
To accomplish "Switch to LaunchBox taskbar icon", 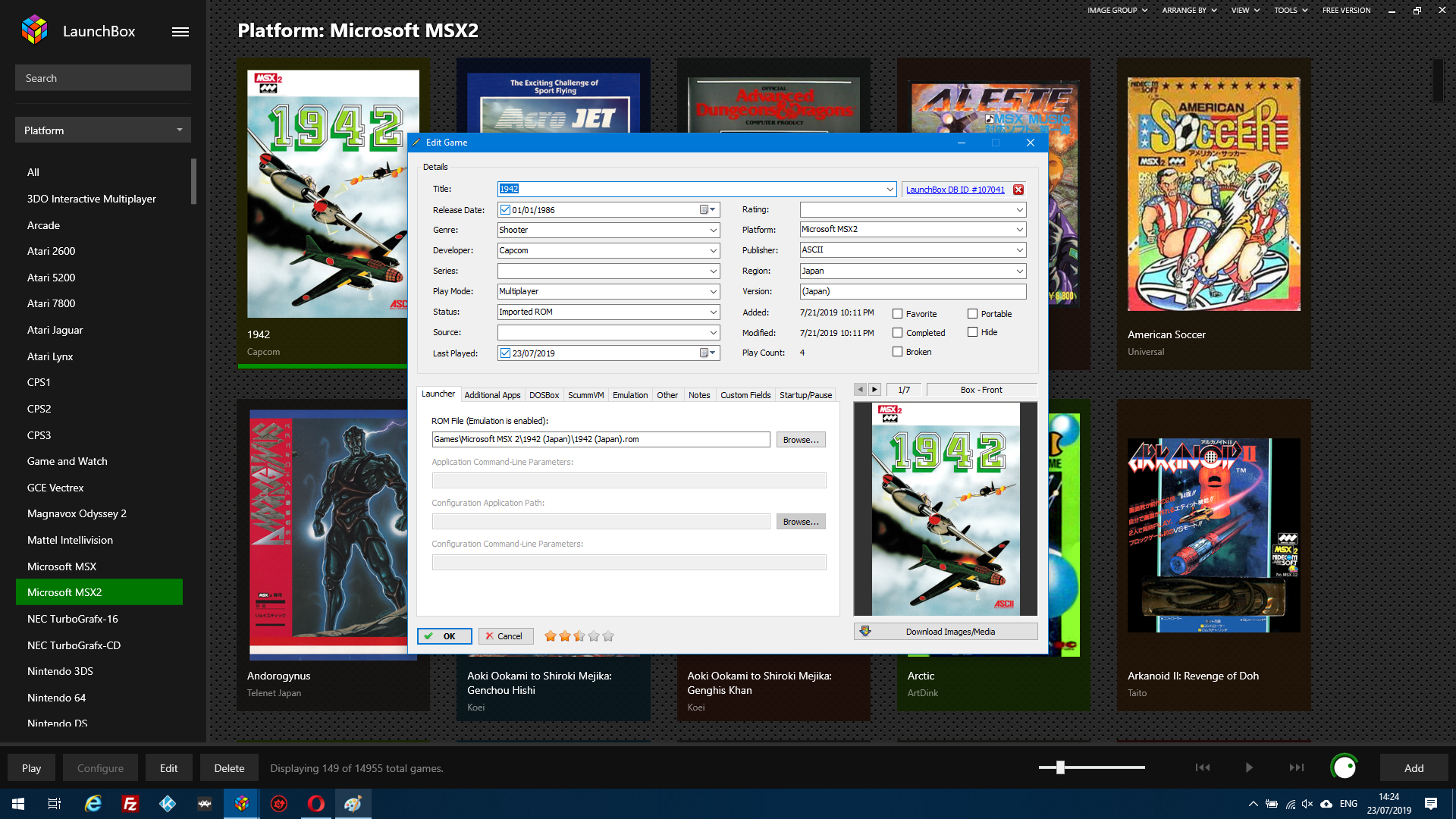I will point(241,804).
